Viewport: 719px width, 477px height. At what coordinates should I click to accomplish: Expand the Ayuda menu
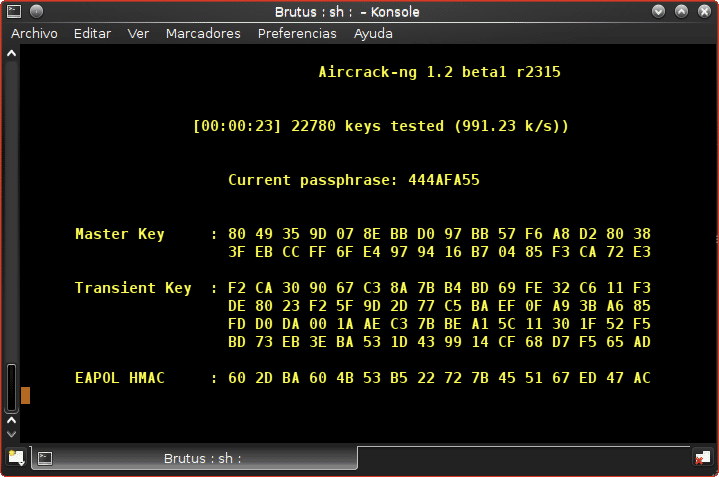click(373, 33)
